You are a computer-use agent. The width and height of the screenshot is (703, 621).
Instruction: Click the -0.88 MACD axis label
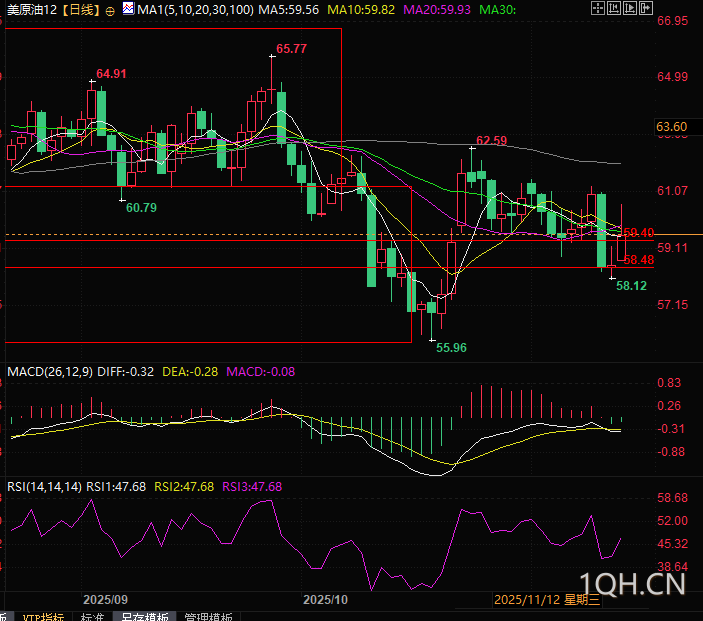click(x=671, y=452)
